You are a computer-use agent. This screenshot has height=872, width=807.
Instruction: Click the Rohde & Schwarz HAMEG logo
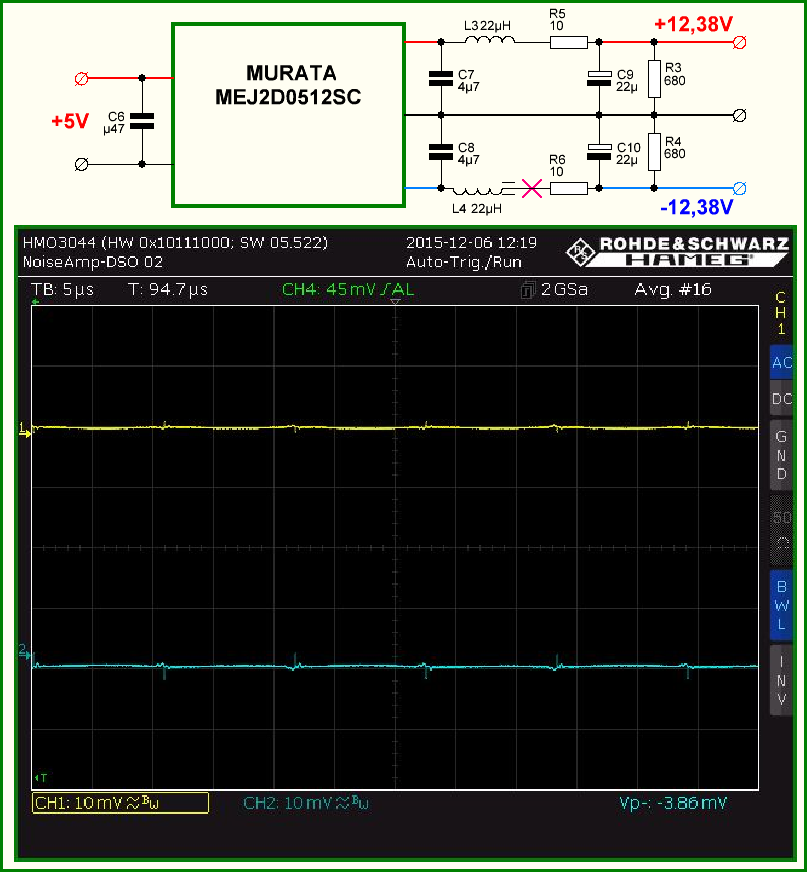[x=677, y=252]
